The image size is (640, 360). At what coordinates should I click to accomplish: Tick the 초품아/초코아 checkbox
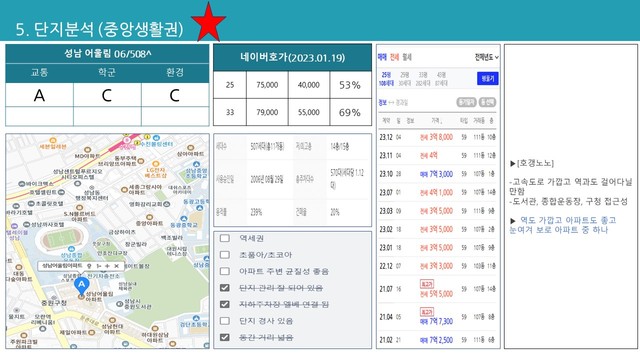(224, 255)
